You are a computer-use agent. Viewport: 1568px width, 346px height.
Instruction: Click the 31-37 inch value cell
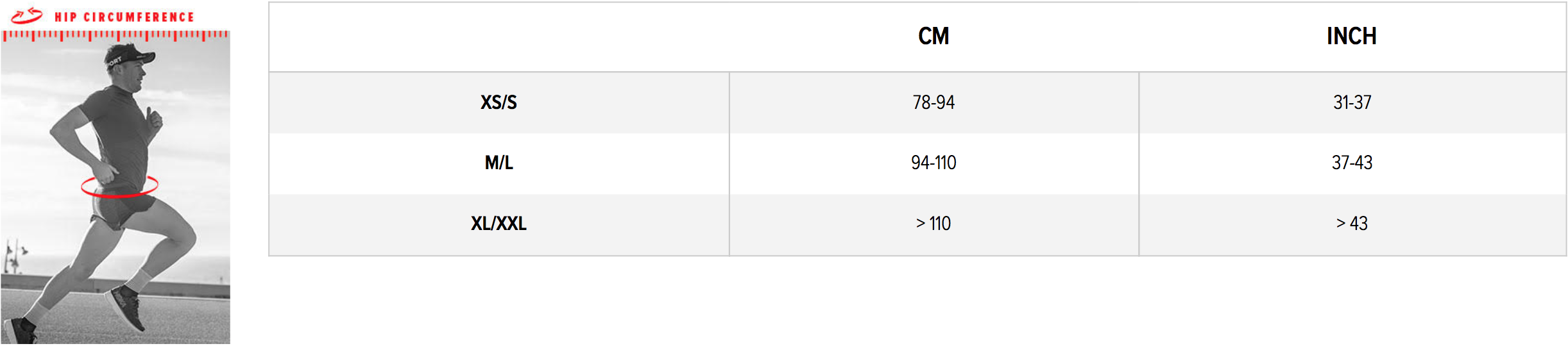click(x=1352, y=103)
